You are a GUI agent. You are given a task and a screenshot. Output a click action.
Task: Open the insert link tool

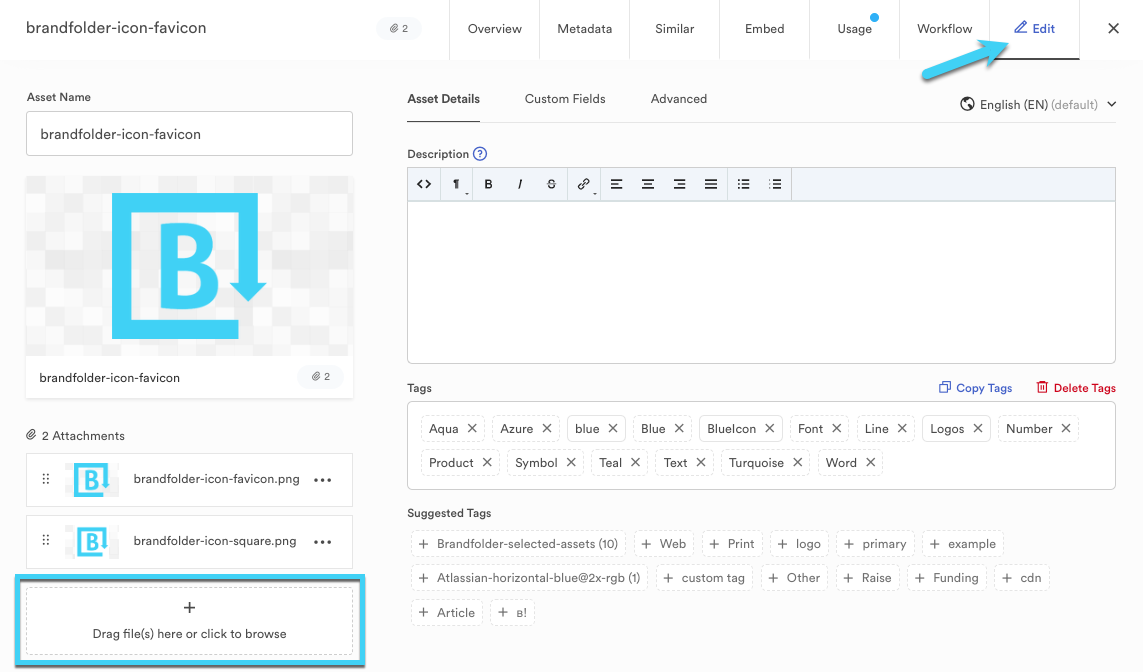coord(584,184)
